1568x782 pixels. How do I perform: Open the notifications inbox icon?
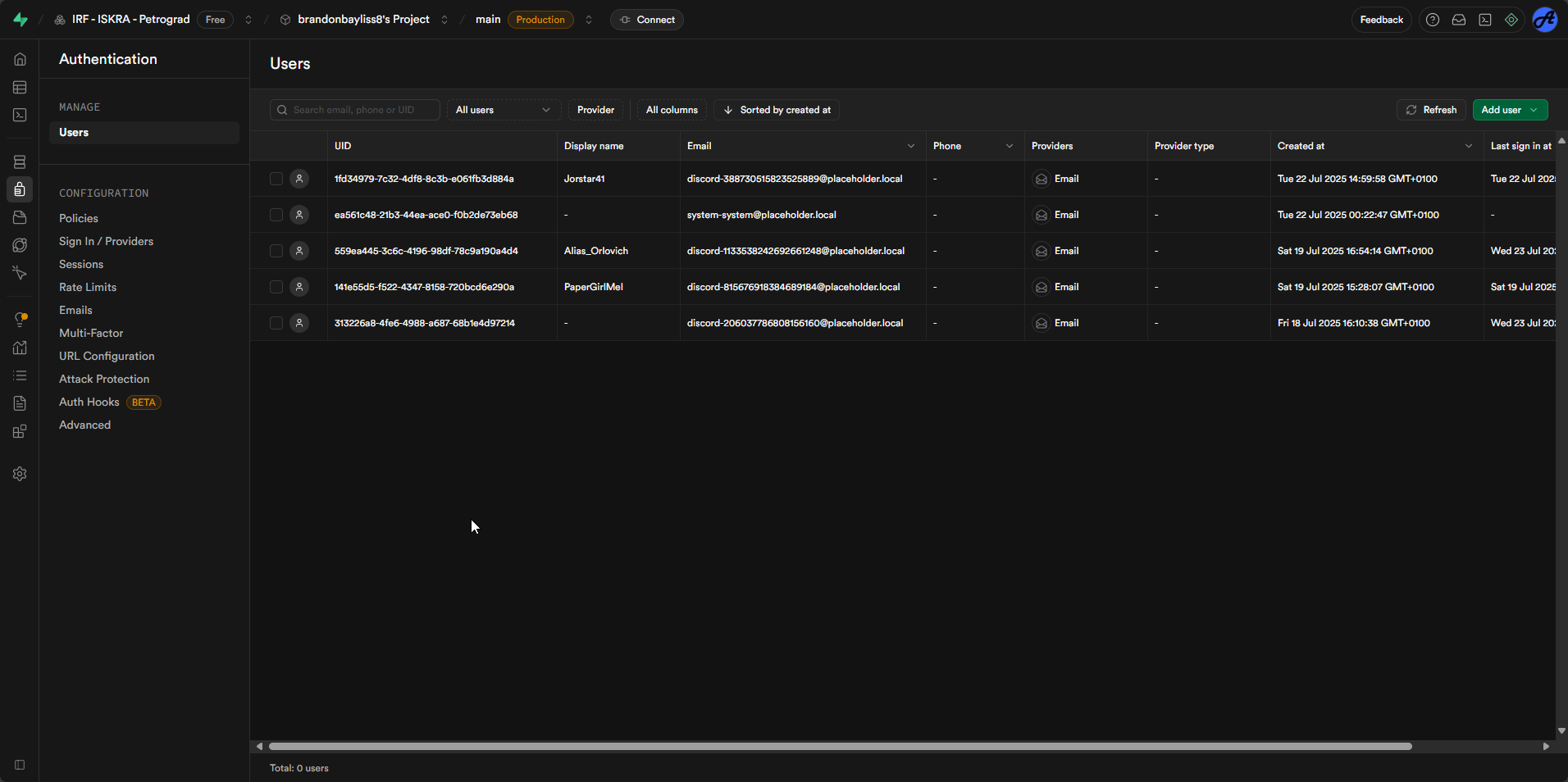tap(1459, 20)
